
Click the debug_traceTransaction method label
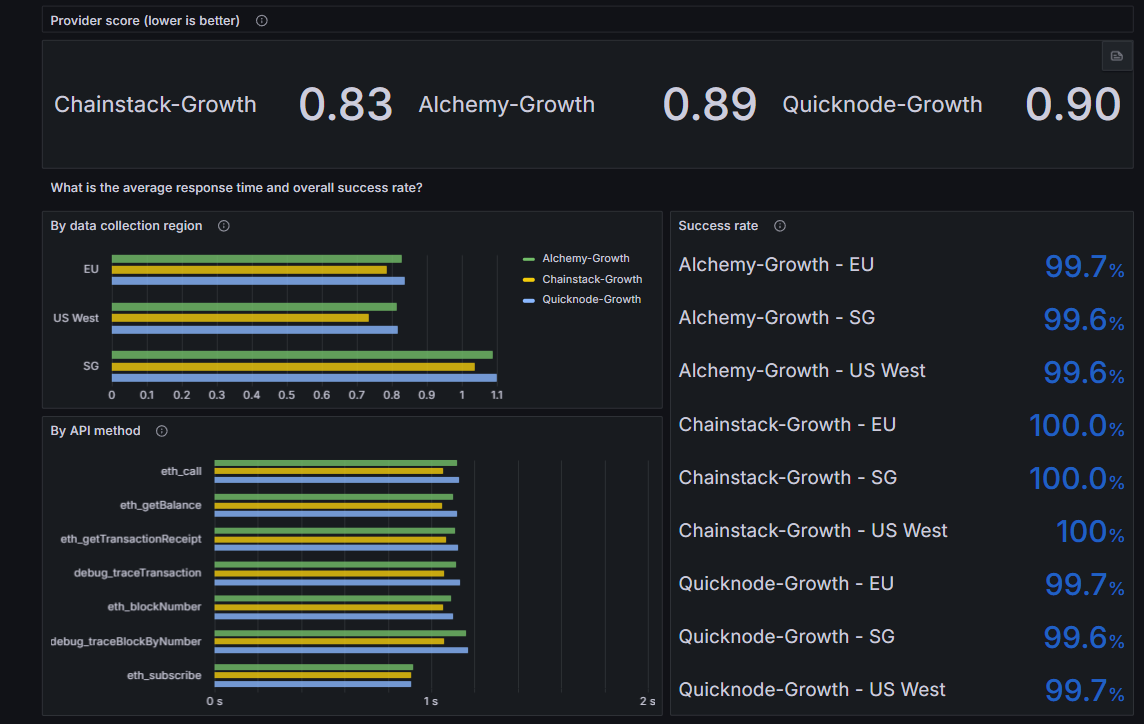[137, 573]
